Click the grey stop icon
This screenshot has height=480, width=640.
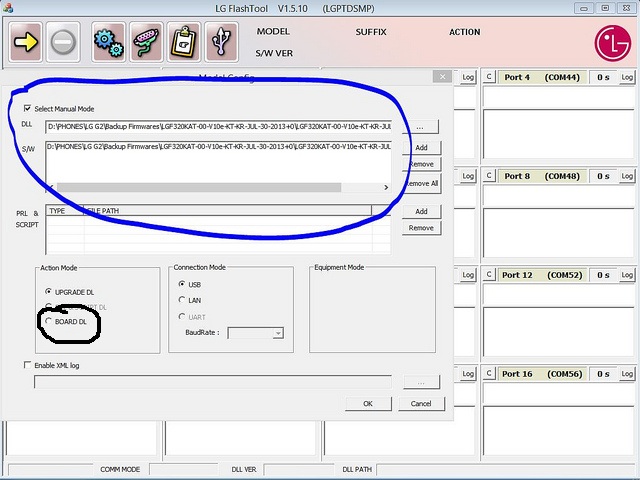pyautogui.click(x=63, y=42)
